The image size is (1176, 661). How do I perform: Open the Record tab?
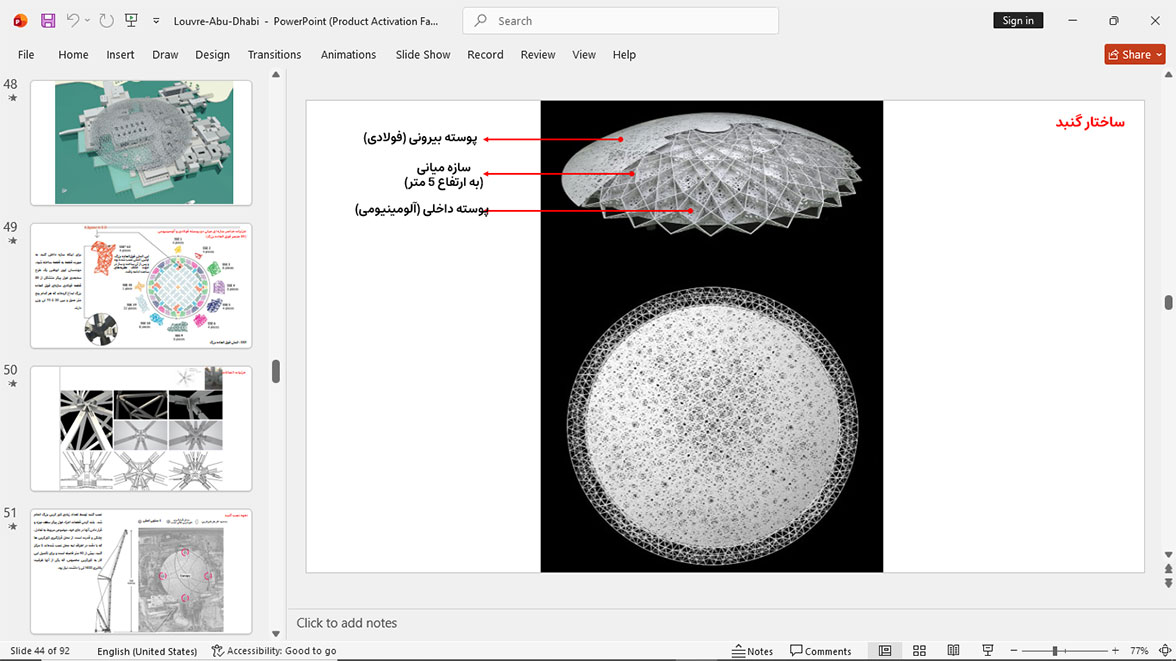(x=485, y=55)
